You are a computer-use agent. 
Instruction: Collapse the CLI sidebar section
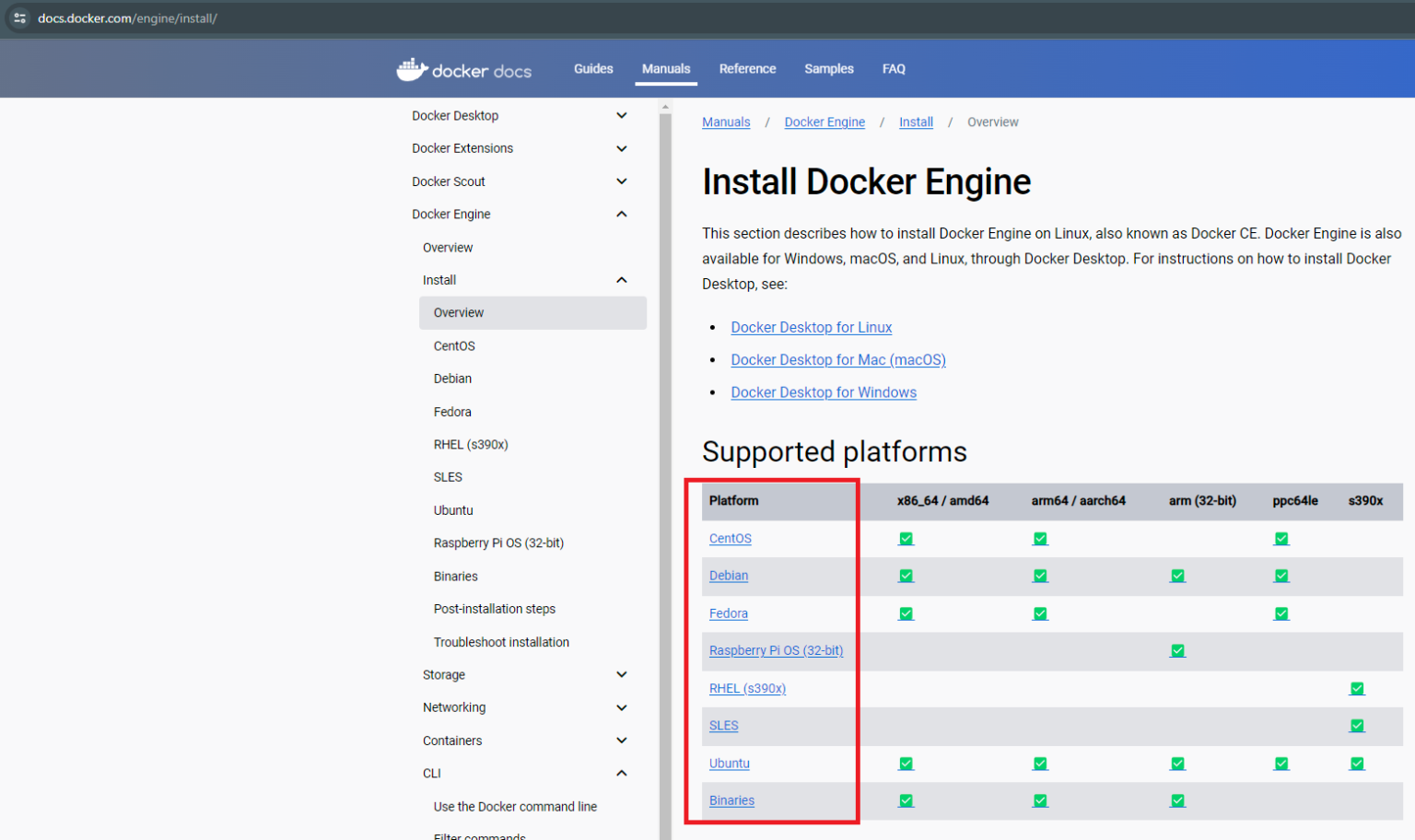click(622, 773)
